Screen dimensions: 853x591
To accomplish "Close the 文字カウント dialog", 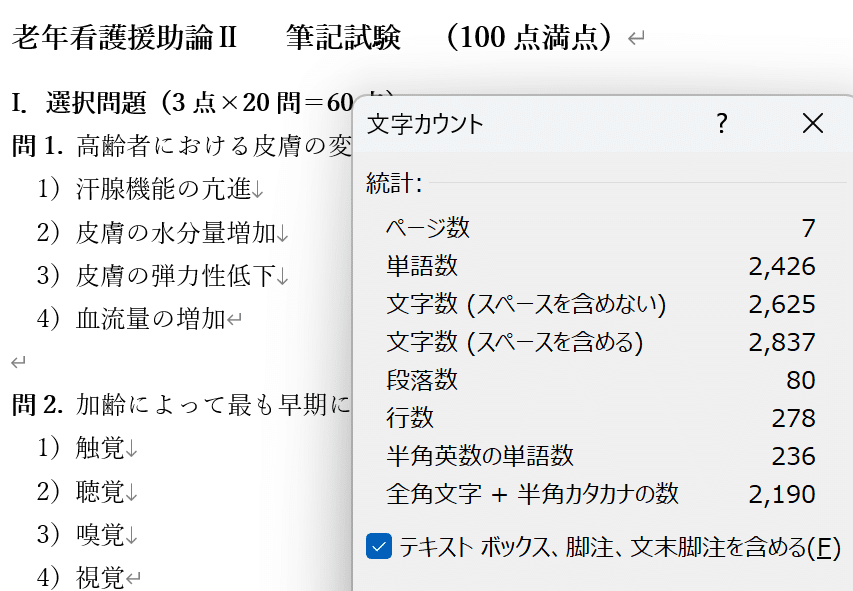I will (813, 124).
